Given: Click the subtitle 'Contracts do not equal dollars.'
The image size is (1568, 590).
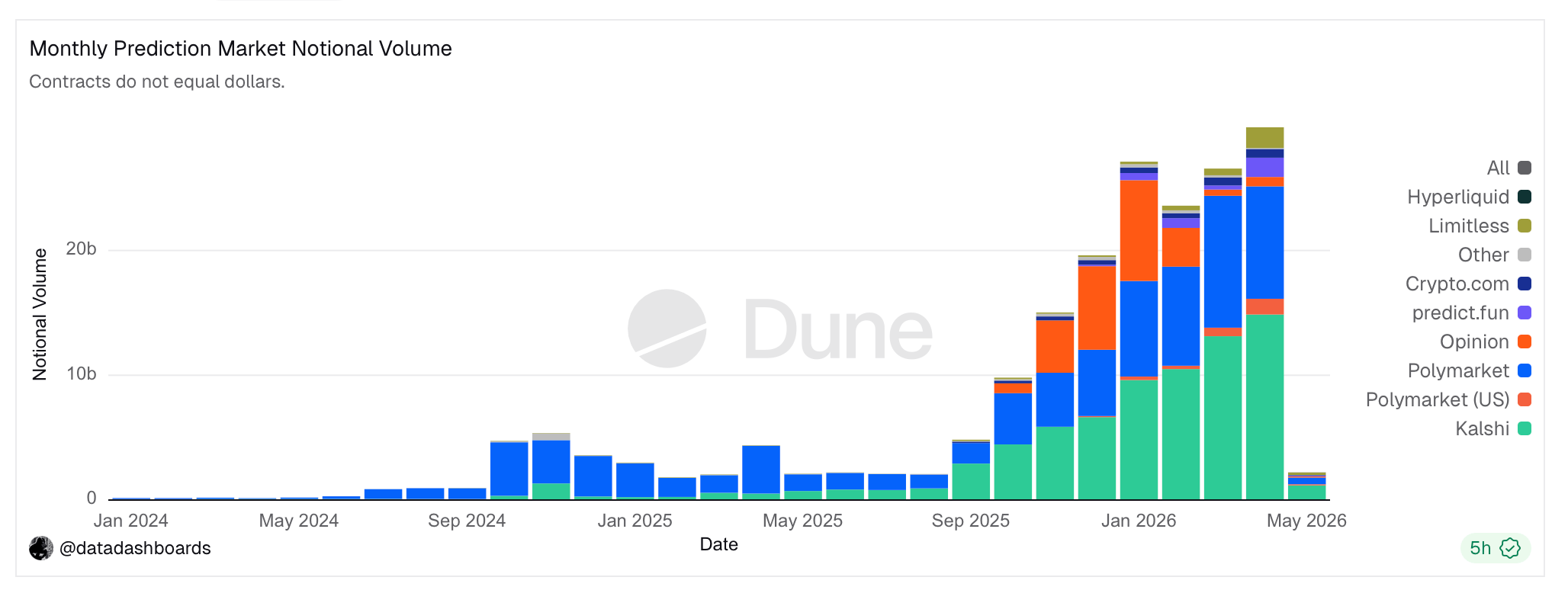Looking at the screenshot, I should (x=157, y=82).
